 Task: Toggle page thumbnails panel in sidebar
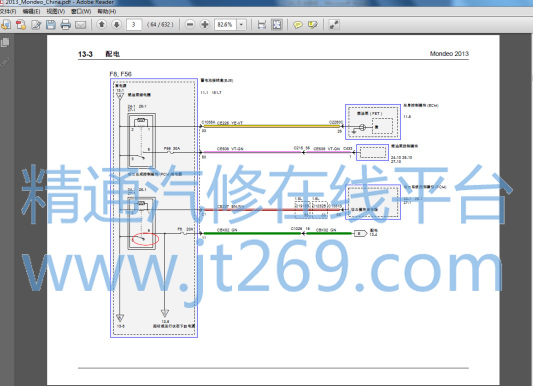pos(5,42)
